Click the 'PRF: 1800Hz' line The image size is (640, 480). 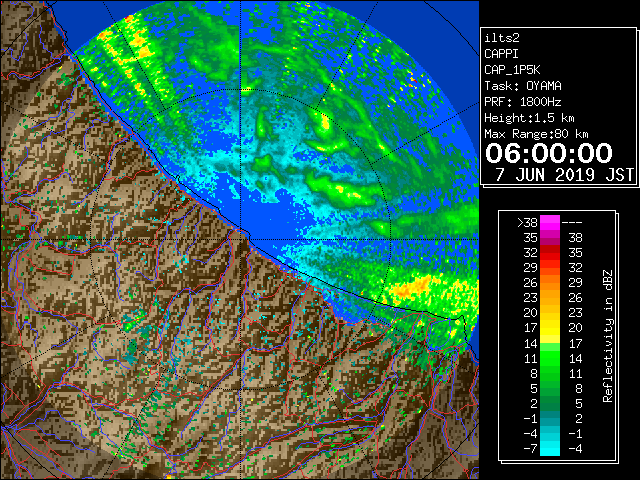(x=523, y=102)
